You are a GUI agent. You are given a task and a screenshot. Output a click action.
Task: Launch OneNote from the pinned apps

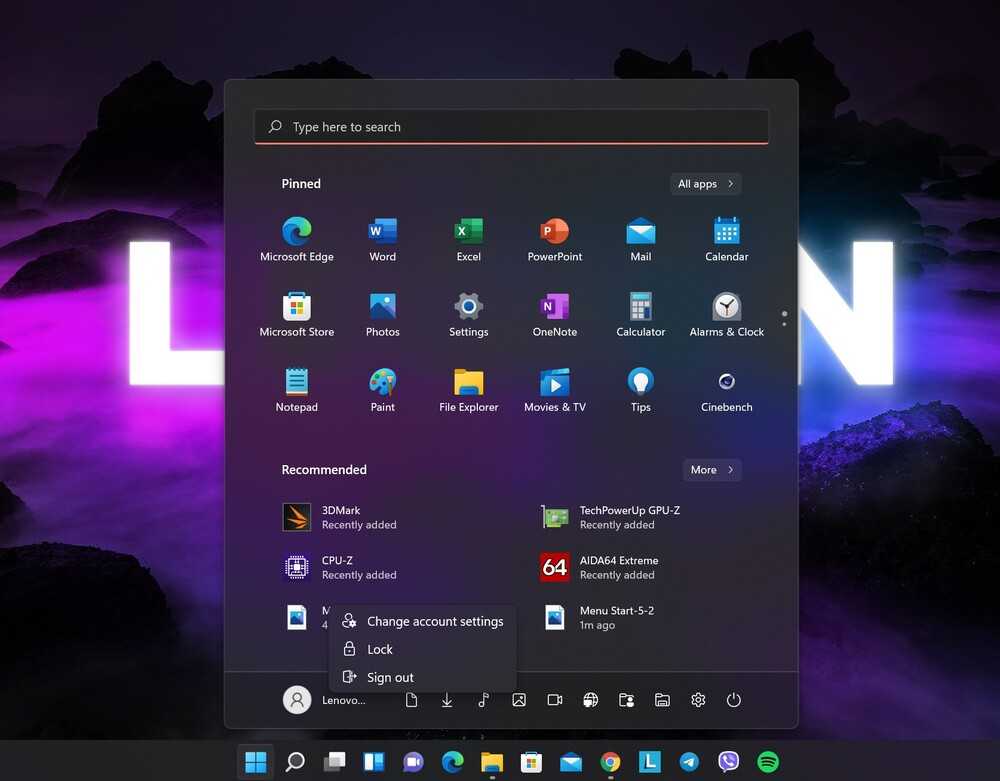[554, 315]
